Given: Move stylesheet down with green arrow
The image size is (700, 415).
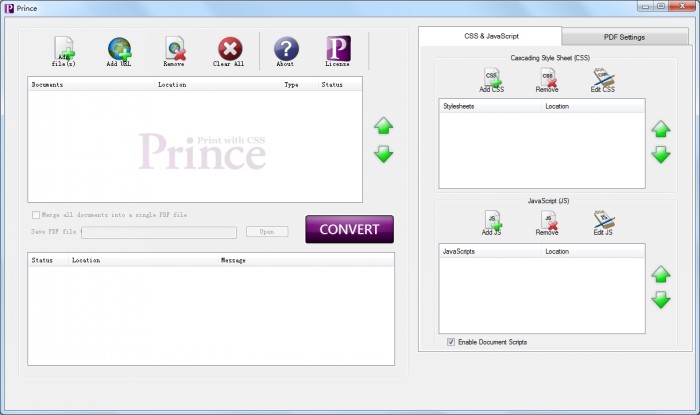Looking at the screenshot, I should click(661, 154).
